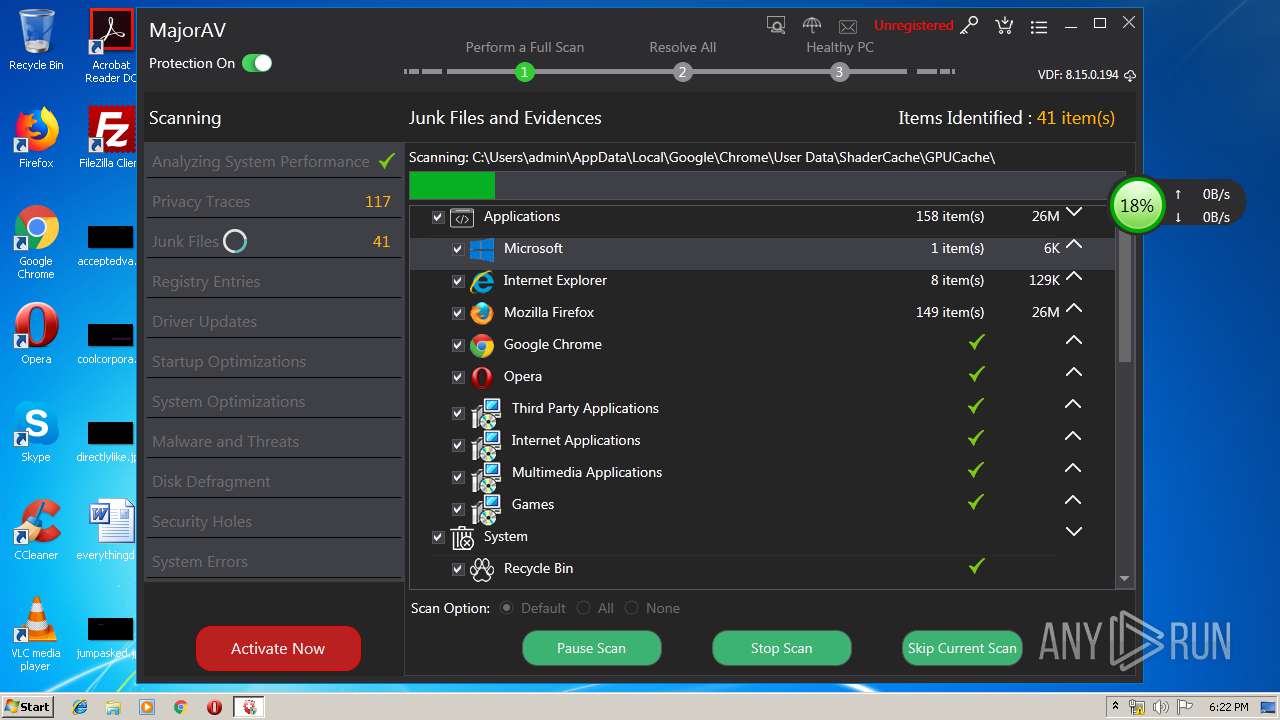
Task: Select Disk Defragment in the sidebar
Action: (x=273, y=481)
